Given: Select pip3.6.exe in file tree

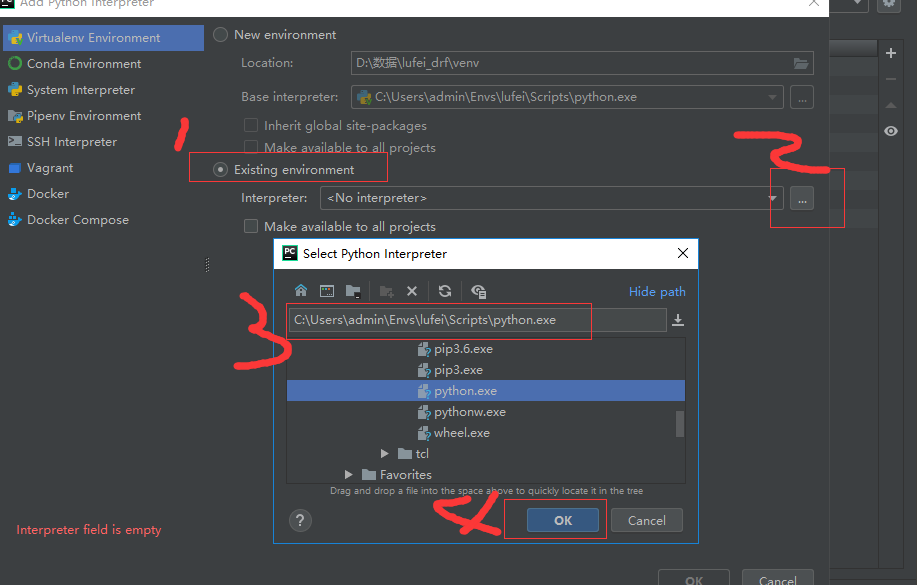Looking at the screenshot, I should tap(463, 349).
